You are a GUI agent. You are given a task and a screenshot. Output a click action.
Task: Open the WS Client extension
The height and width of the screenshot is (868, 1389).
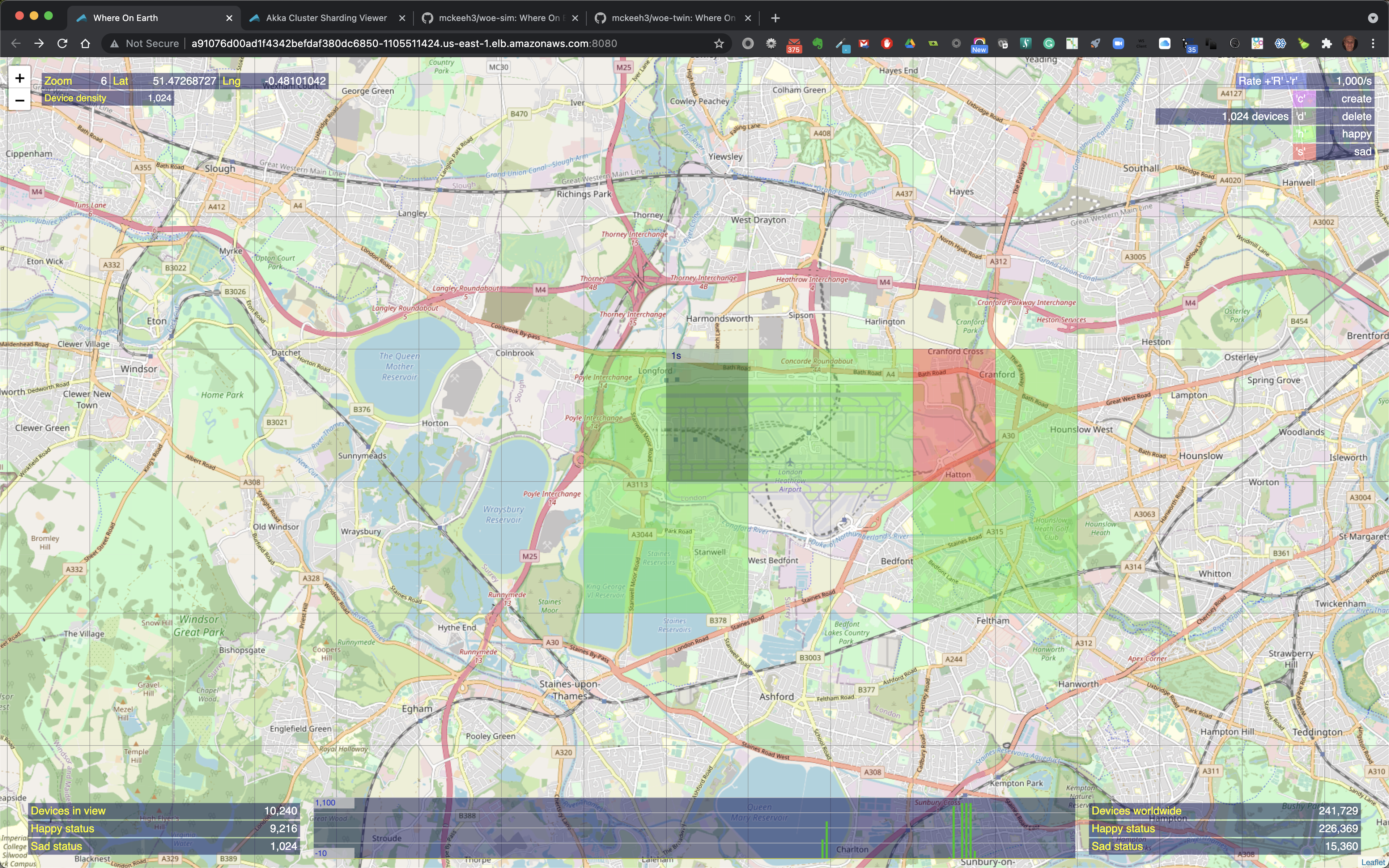point(1141,44)
